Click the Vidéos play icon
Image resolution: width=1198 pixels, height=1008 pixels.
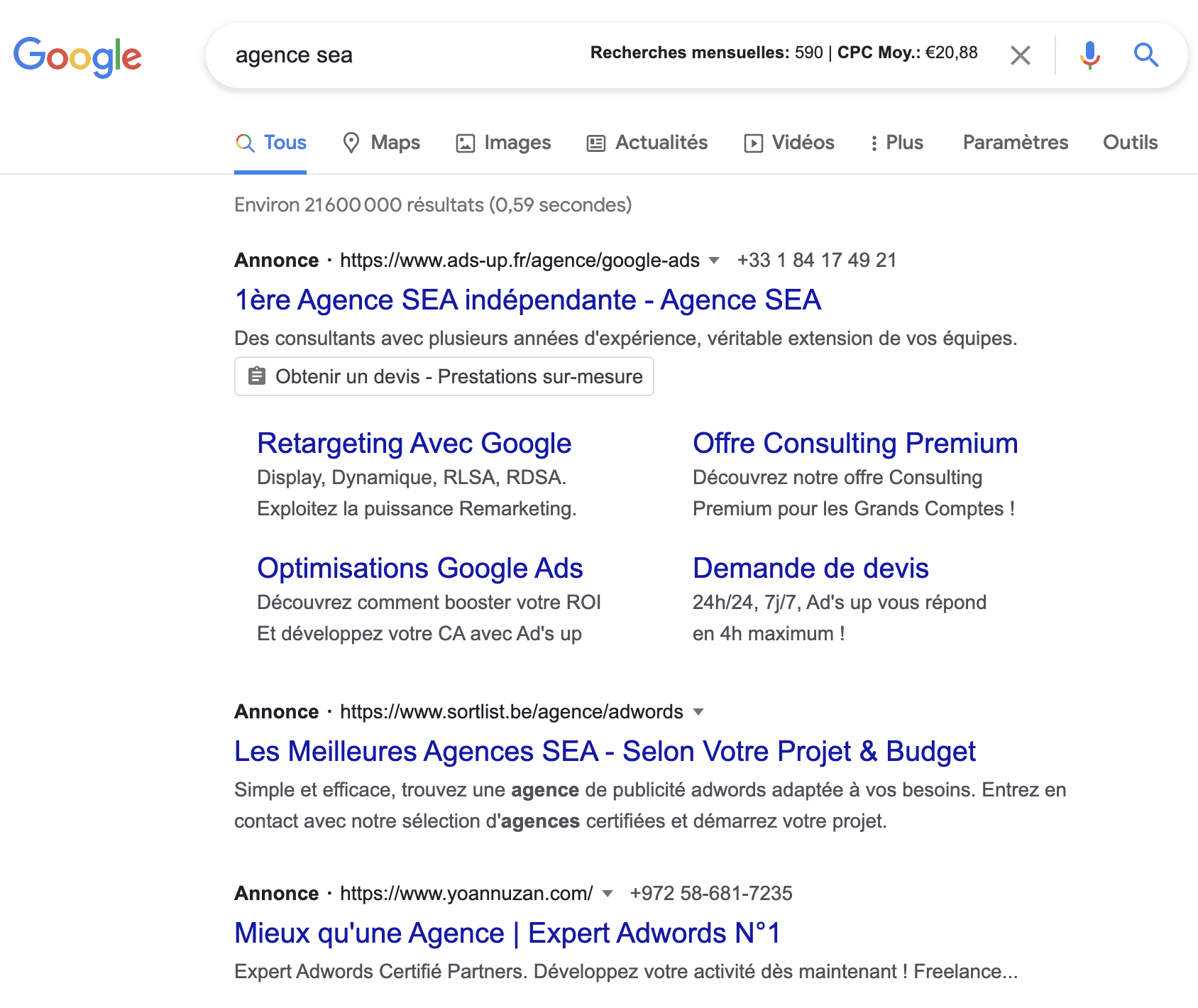[754, 143]
